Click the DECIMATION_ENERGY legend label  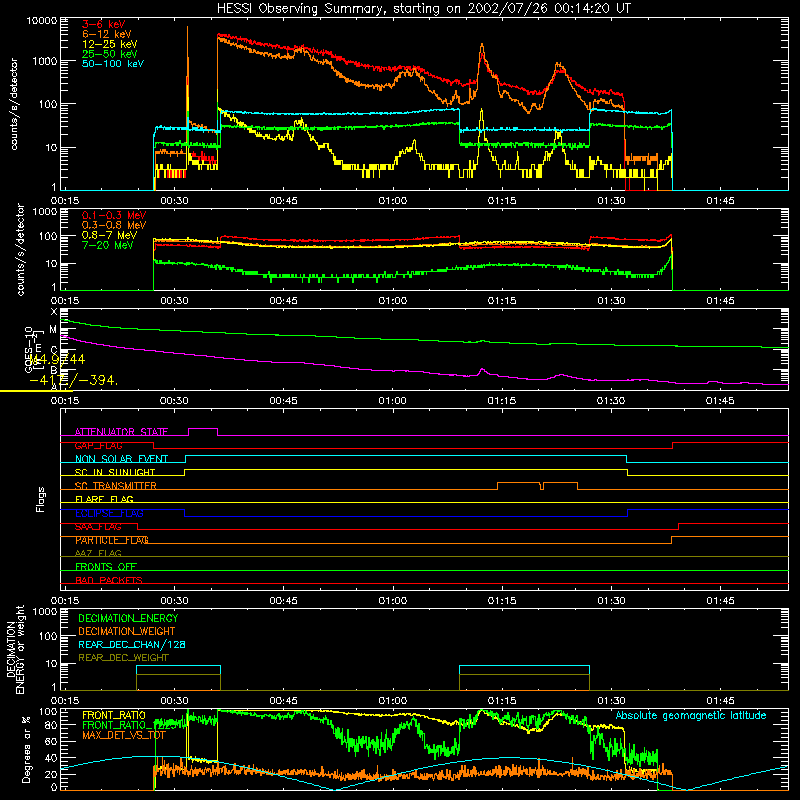[128, 618]
